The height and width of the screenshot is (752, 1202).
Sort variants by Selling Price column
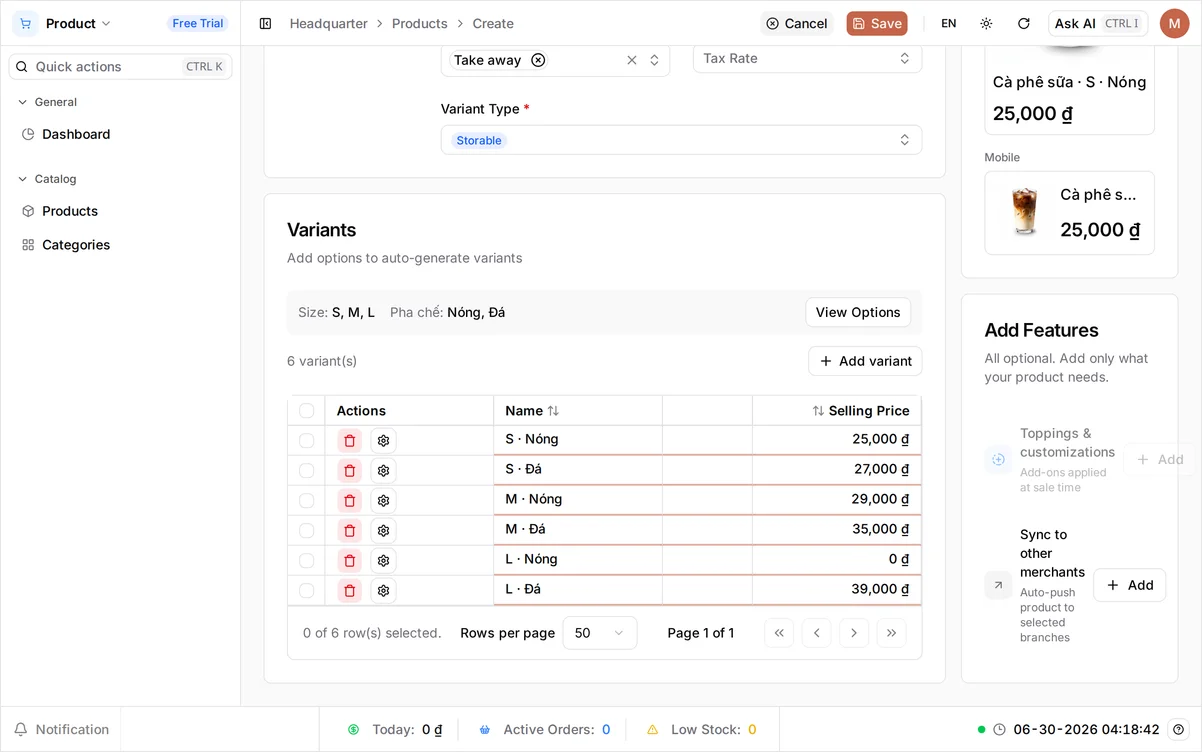click(x=860, y=411)
